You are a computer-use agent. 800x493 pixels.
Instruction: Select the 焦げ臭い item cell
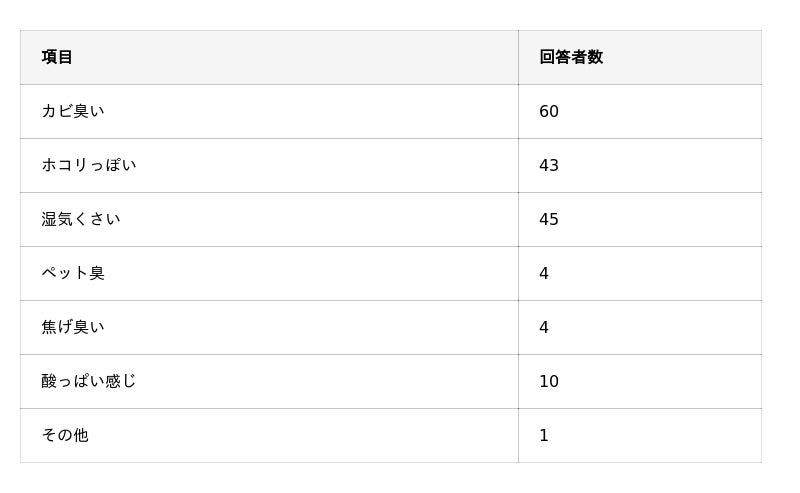pos(73,327)
